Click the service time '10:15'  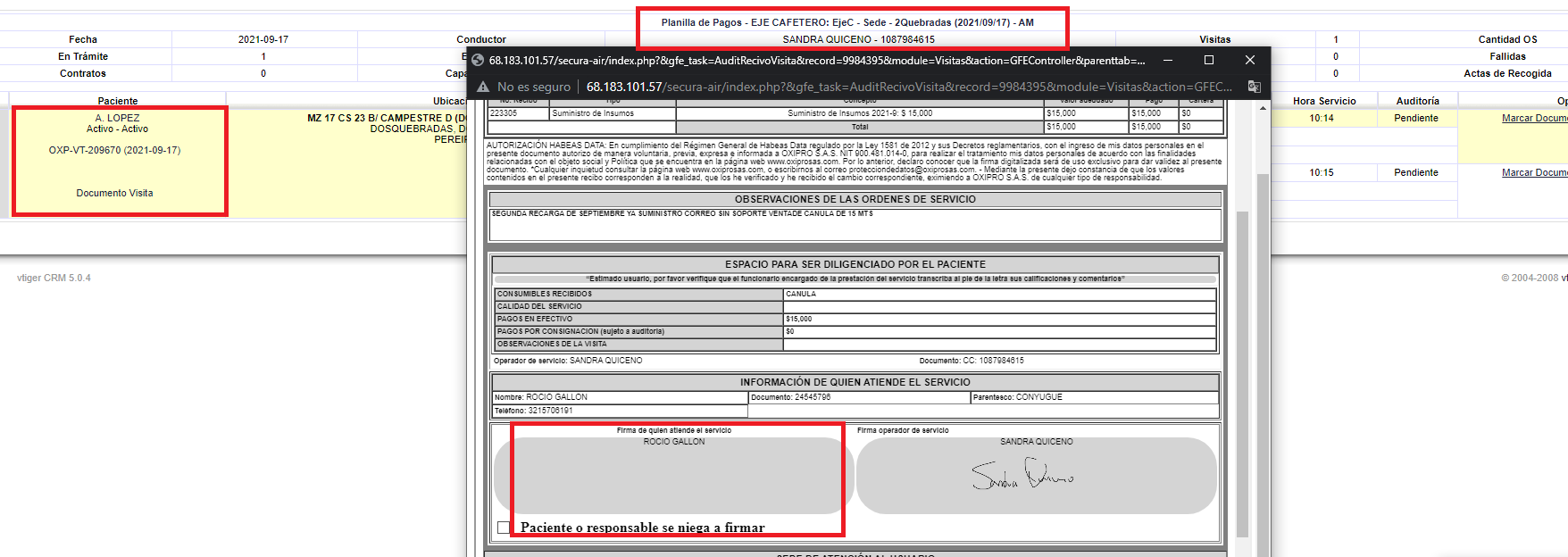[x=1322, y=172]
